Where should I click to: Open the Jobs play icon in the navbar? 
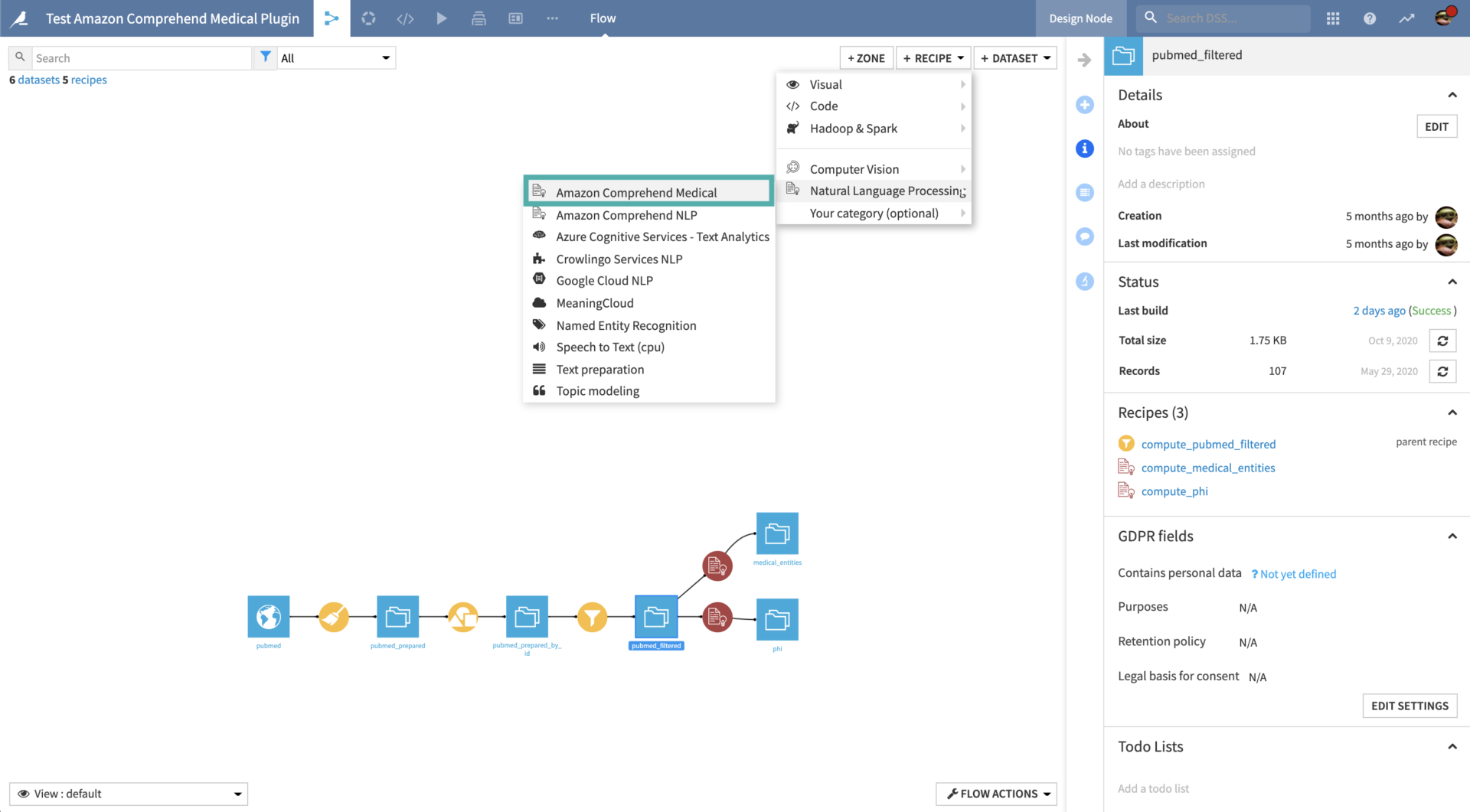pyautogui.click(x=442, y=18)
